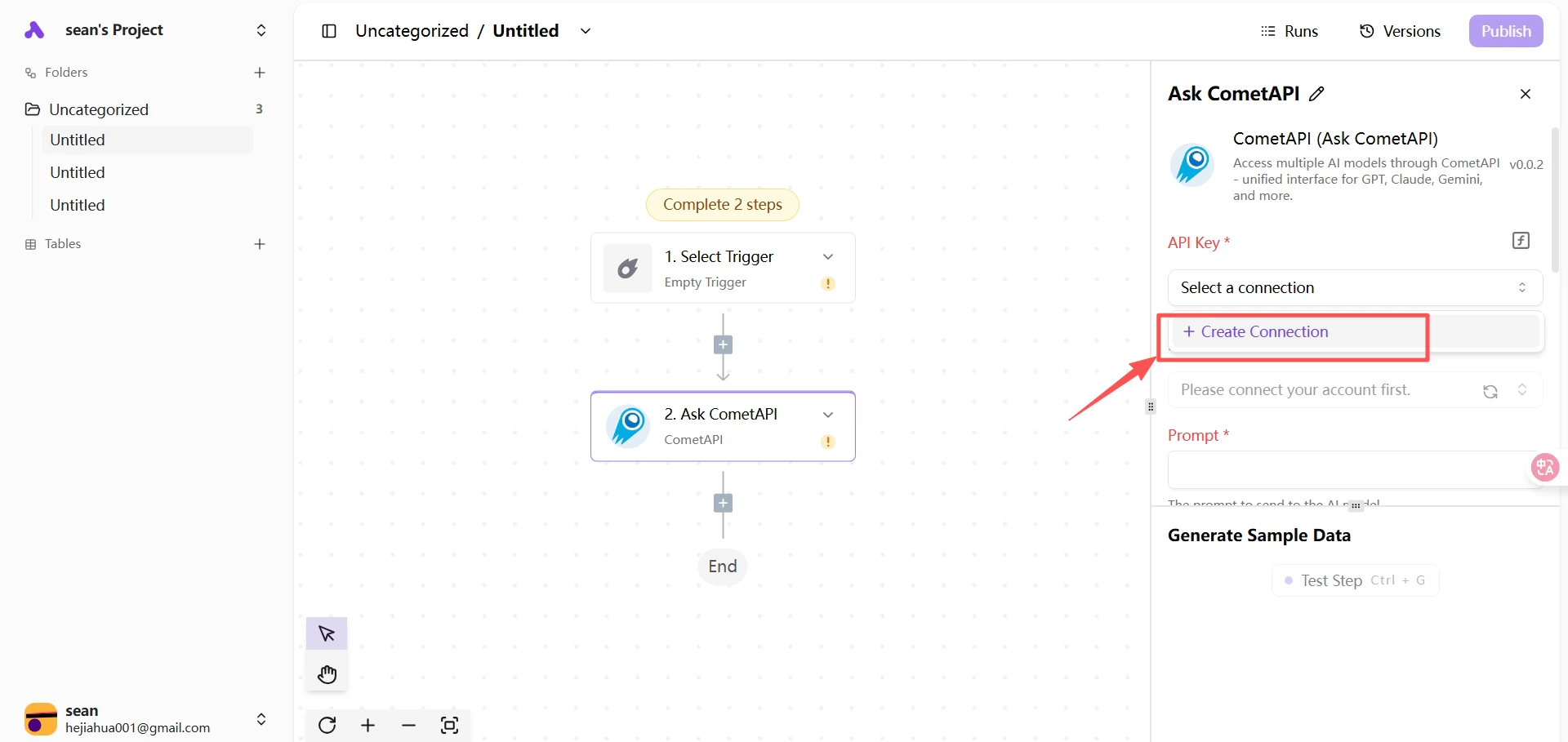Image resolution: width=1568 pixels, height=742 pixels.
Task: Expand the Ask CometAPI step options
Action: tap(828, 415)
